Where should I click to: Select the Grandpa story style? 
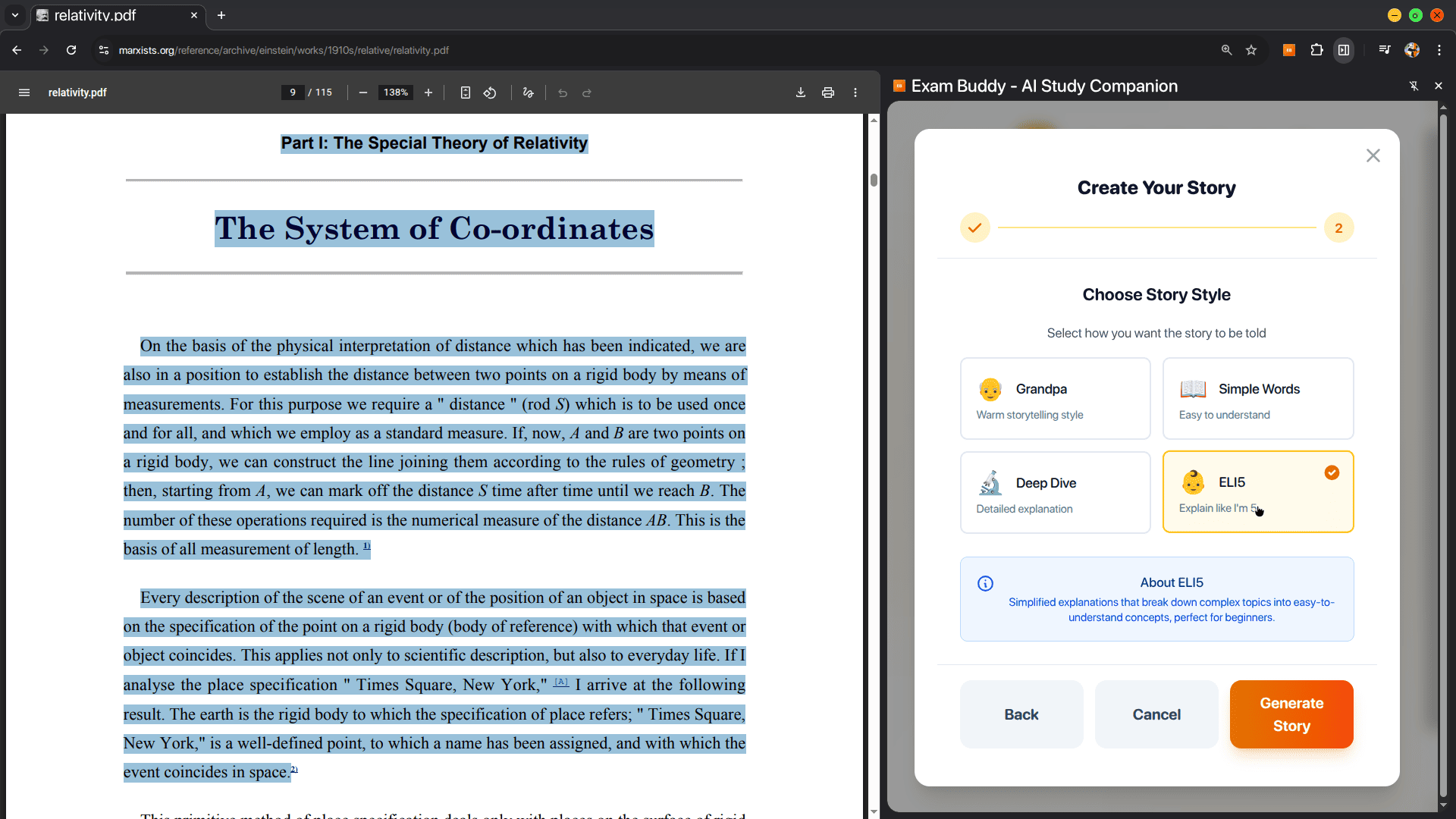coord(1055,399)
